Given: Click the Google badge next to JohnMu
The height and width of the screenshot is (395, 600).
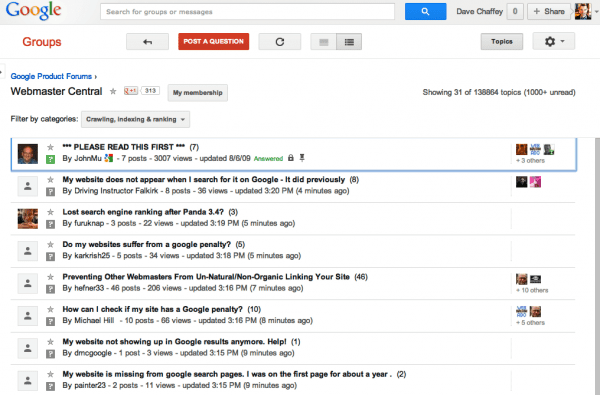Looking at the screenshot, I should coord(109,158).
